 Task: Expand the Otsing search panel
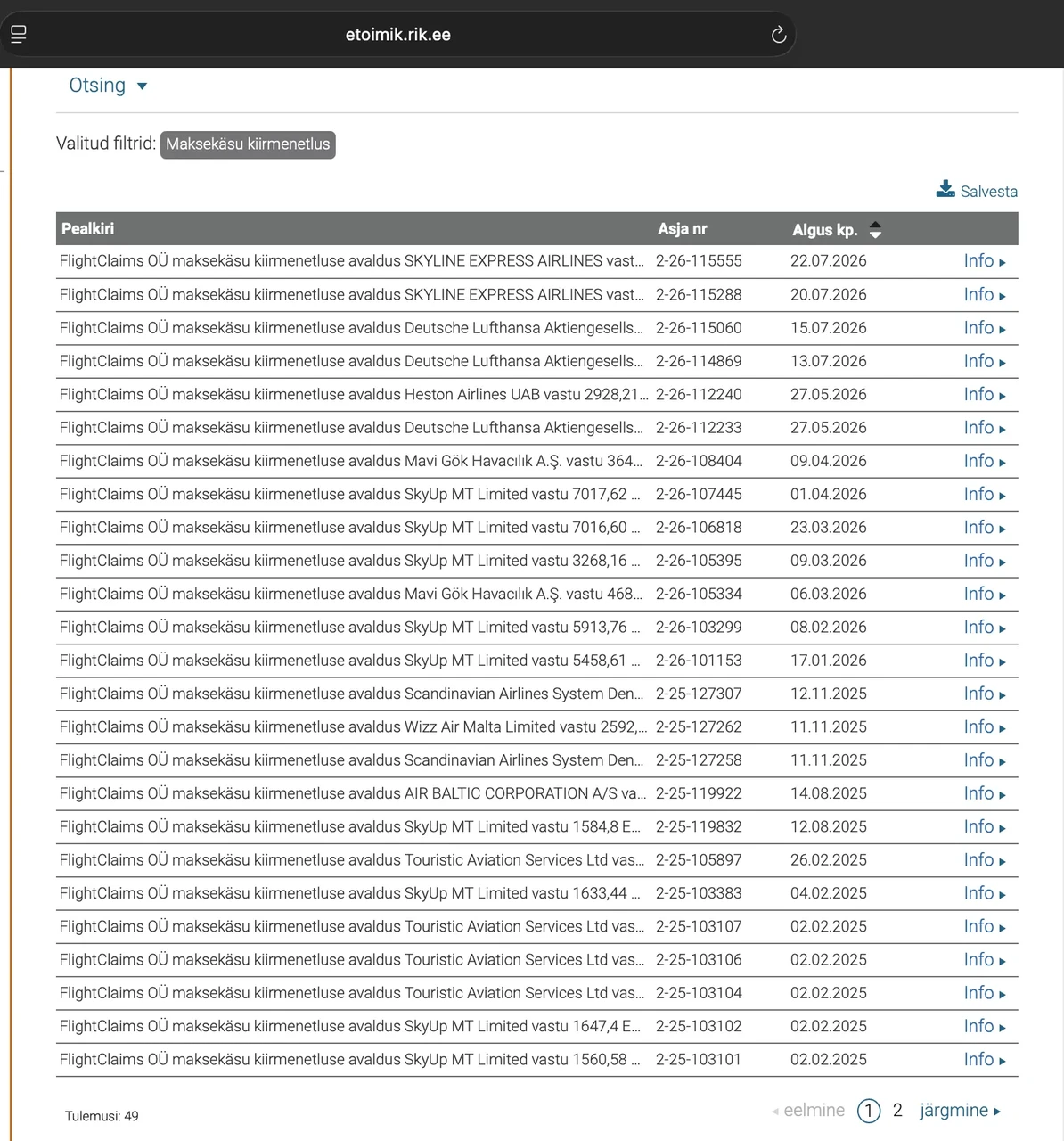pos(108,86)
